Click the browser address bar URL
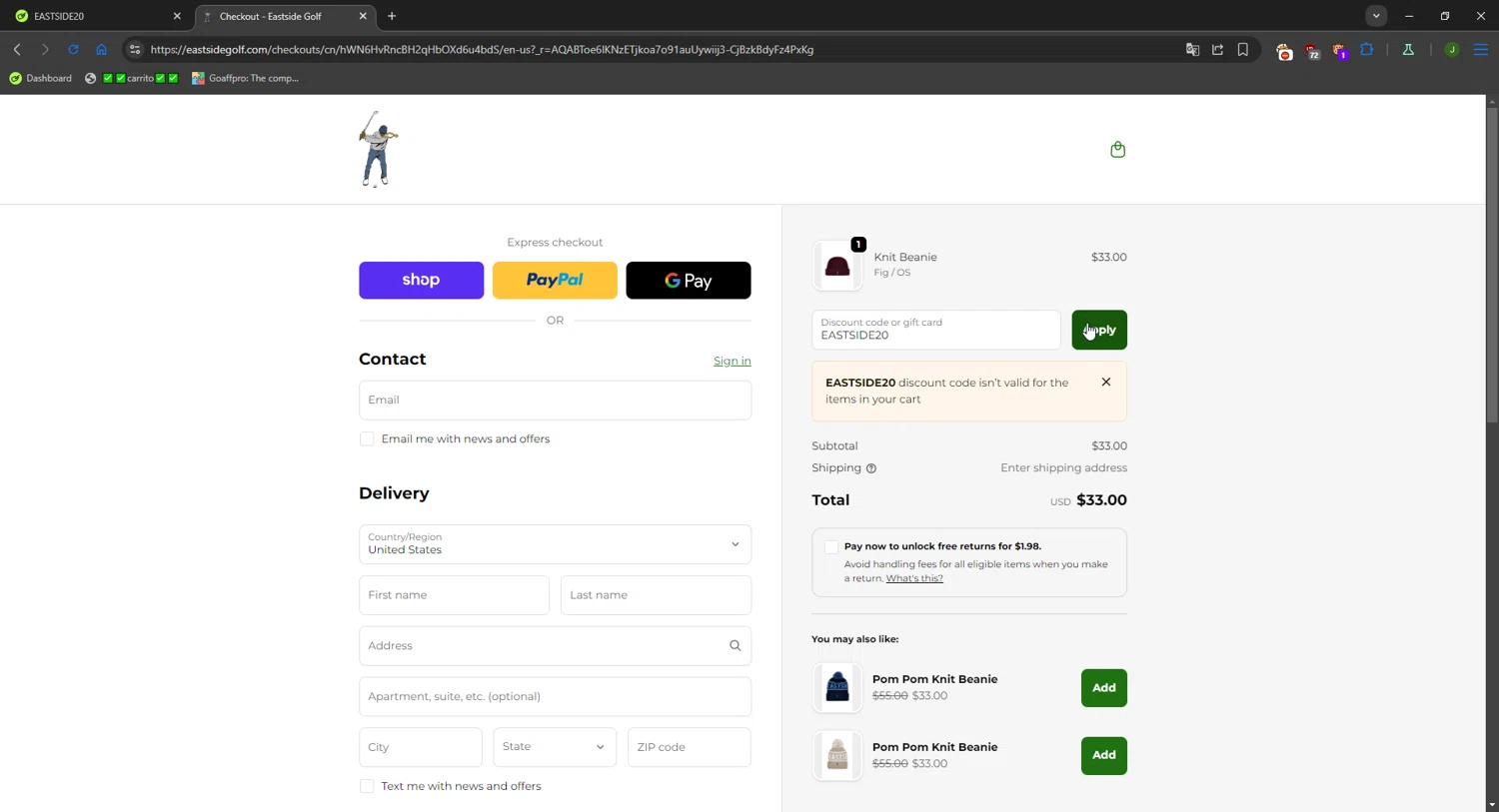The width and height of the screenshot is (1499, 812). click(x=482, y=49)
